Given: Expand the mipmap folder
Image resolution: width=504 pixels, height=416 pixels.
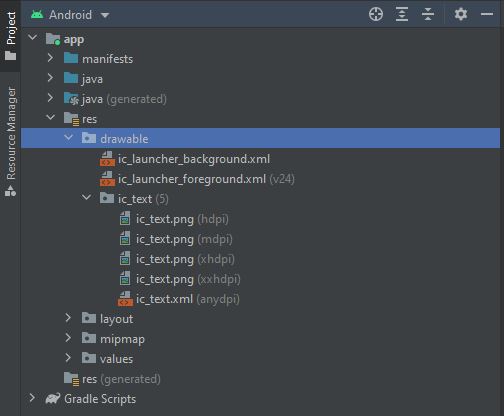Looking at the screenshot, I should (68, 338).
